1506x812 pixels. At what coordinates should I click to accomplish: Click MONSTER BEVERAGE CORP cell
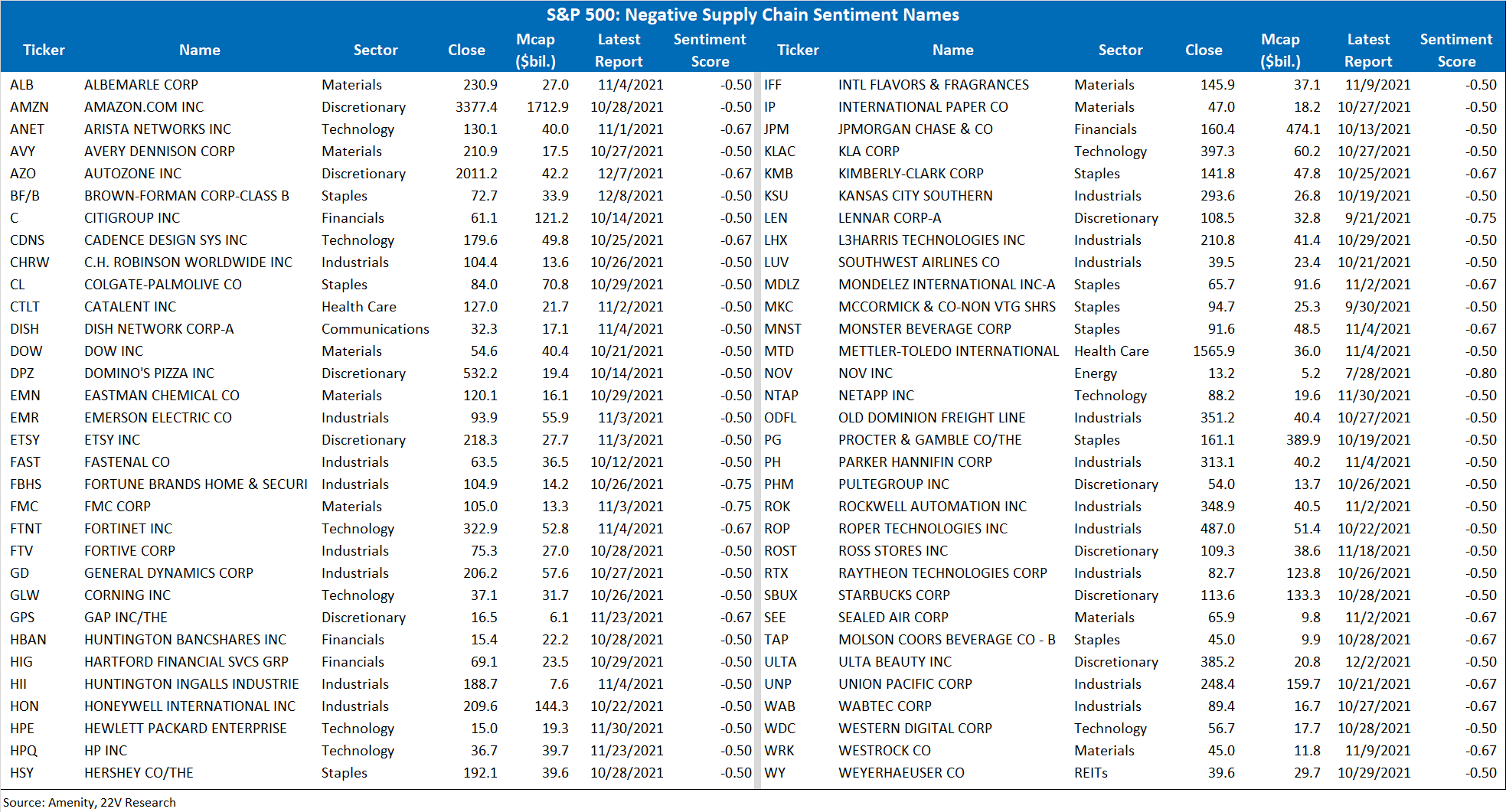coord(924,329)
